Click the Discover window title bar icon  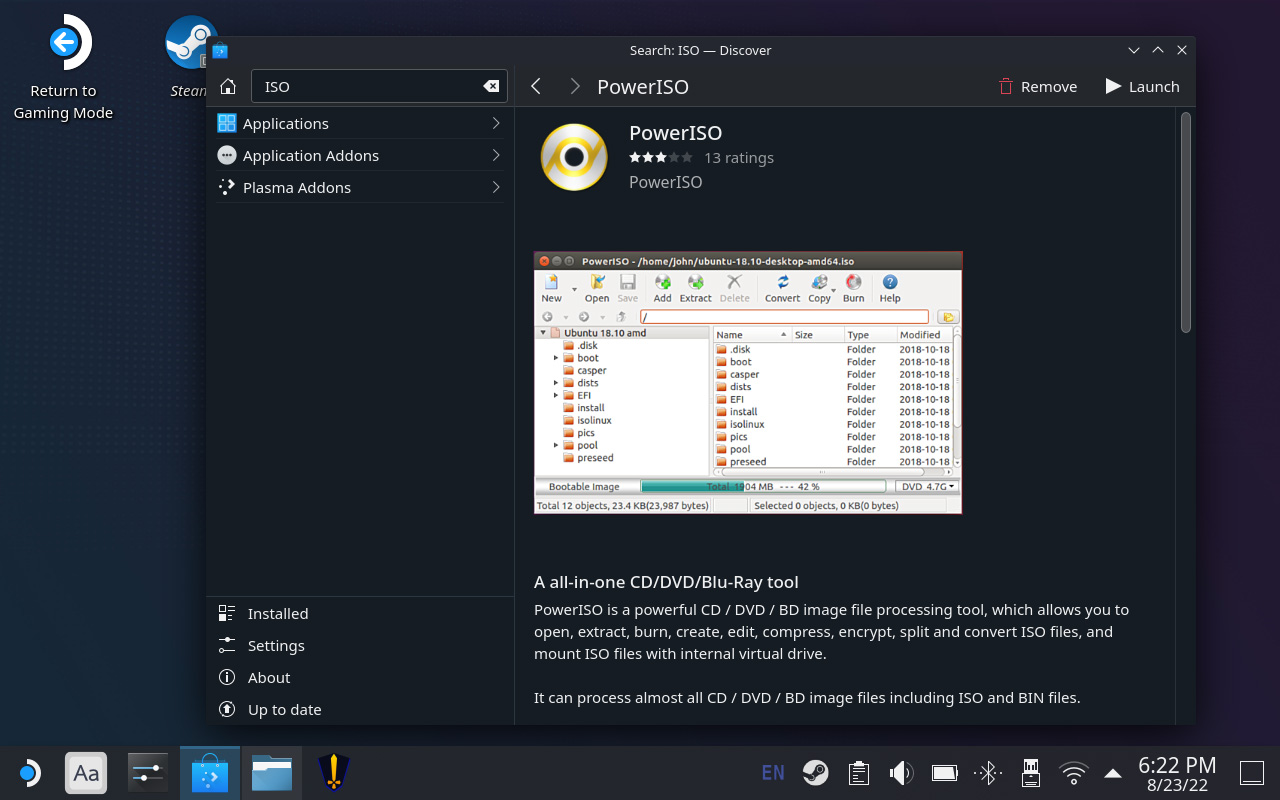(x=220, y=50)
